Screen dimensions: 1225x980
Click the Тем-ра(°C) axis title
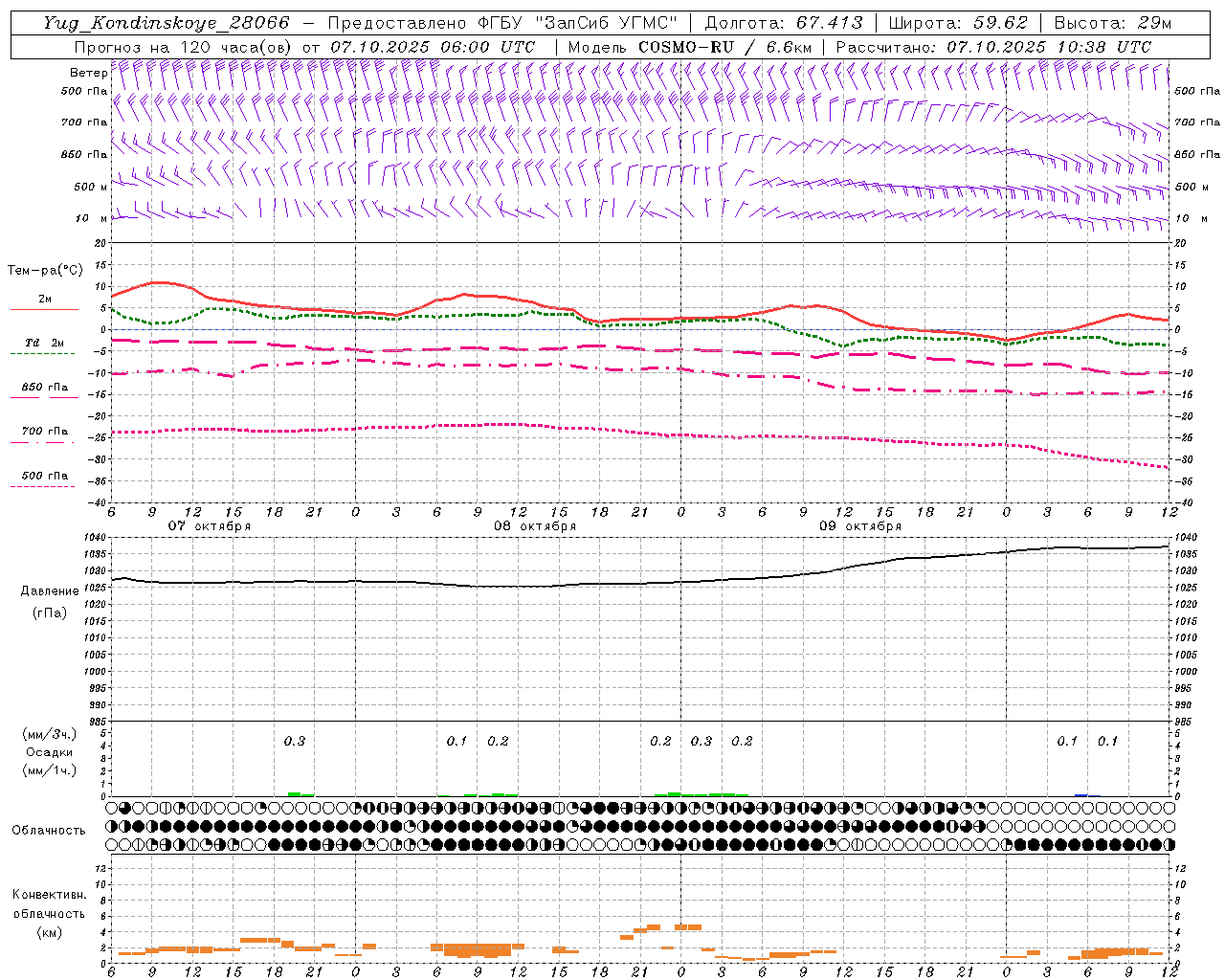(45, 271)
